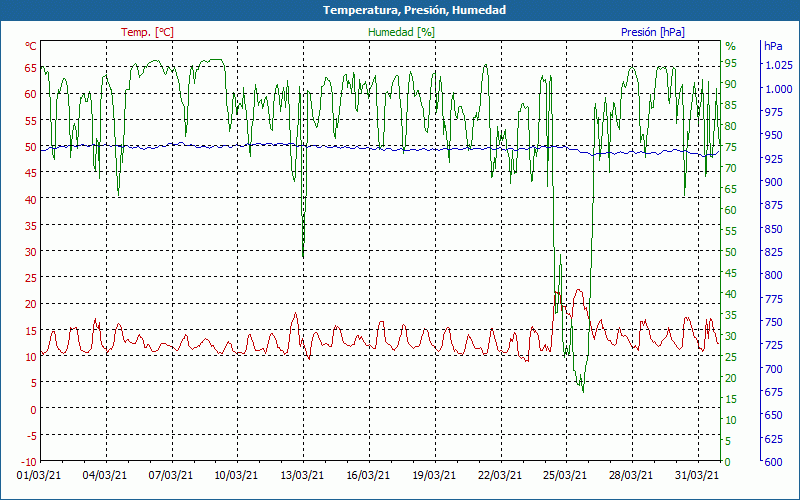The image size is (800, 500).
Task: Select the blue 'Presión [hPa]' legend label
Action: pyautogui.click(x=653, y=32)
